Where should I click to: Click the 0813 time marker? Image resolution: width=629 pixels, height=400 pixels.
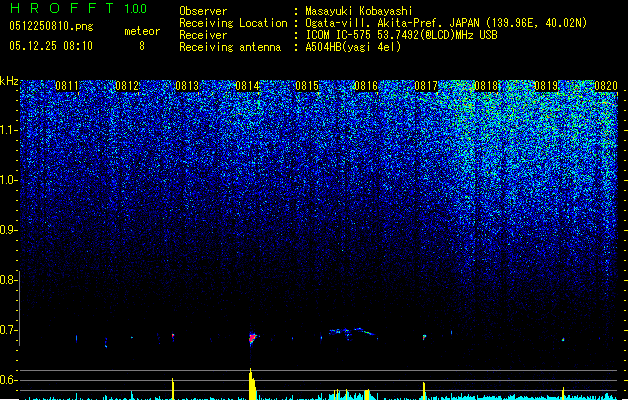[187, 86]
